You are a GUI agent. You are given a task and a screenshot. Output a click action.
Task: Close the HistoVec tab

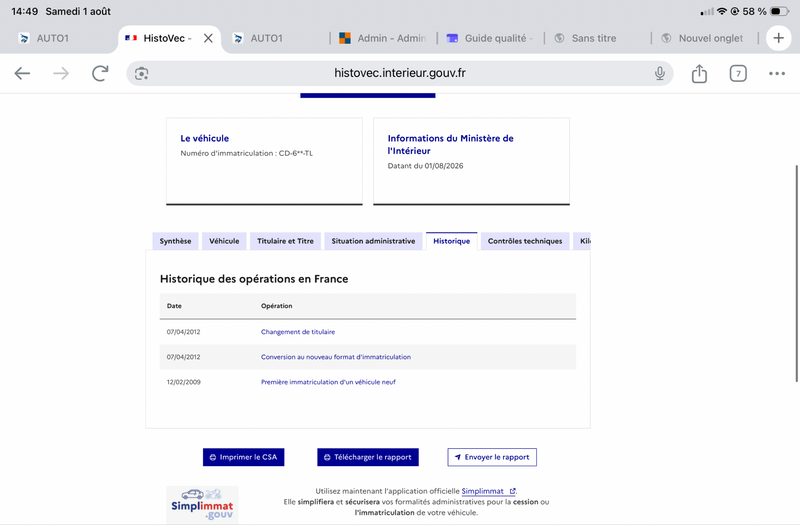click(208, 38)
